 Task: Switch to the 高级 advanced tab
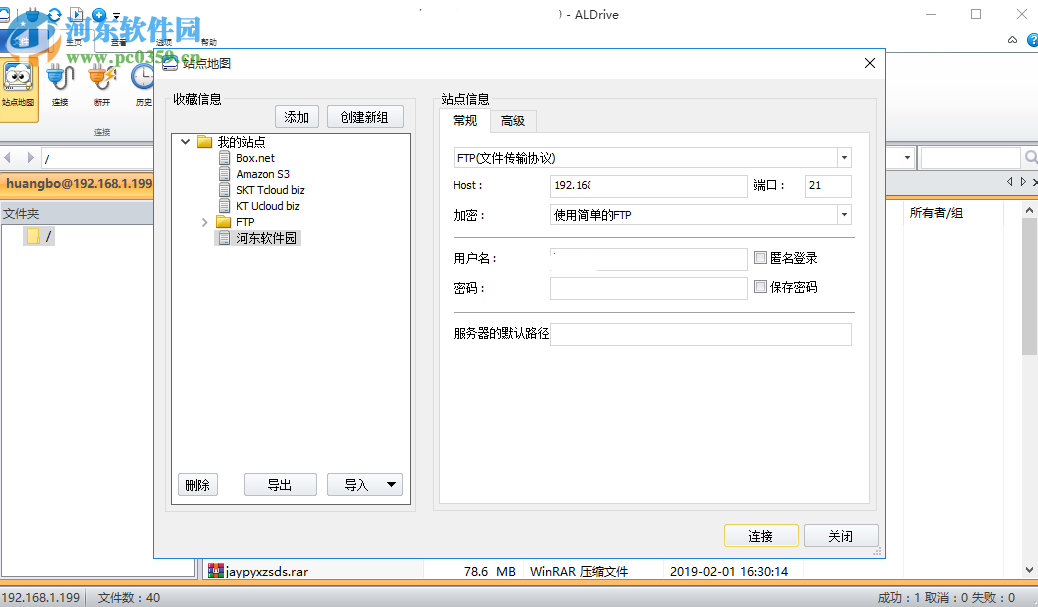tap(513, 120)
